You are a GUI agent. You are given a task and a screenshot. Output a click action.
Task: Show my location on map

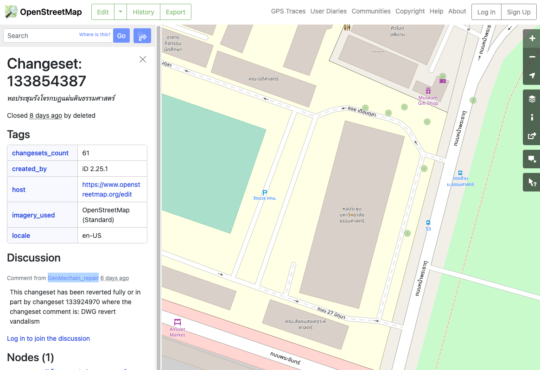532,75
